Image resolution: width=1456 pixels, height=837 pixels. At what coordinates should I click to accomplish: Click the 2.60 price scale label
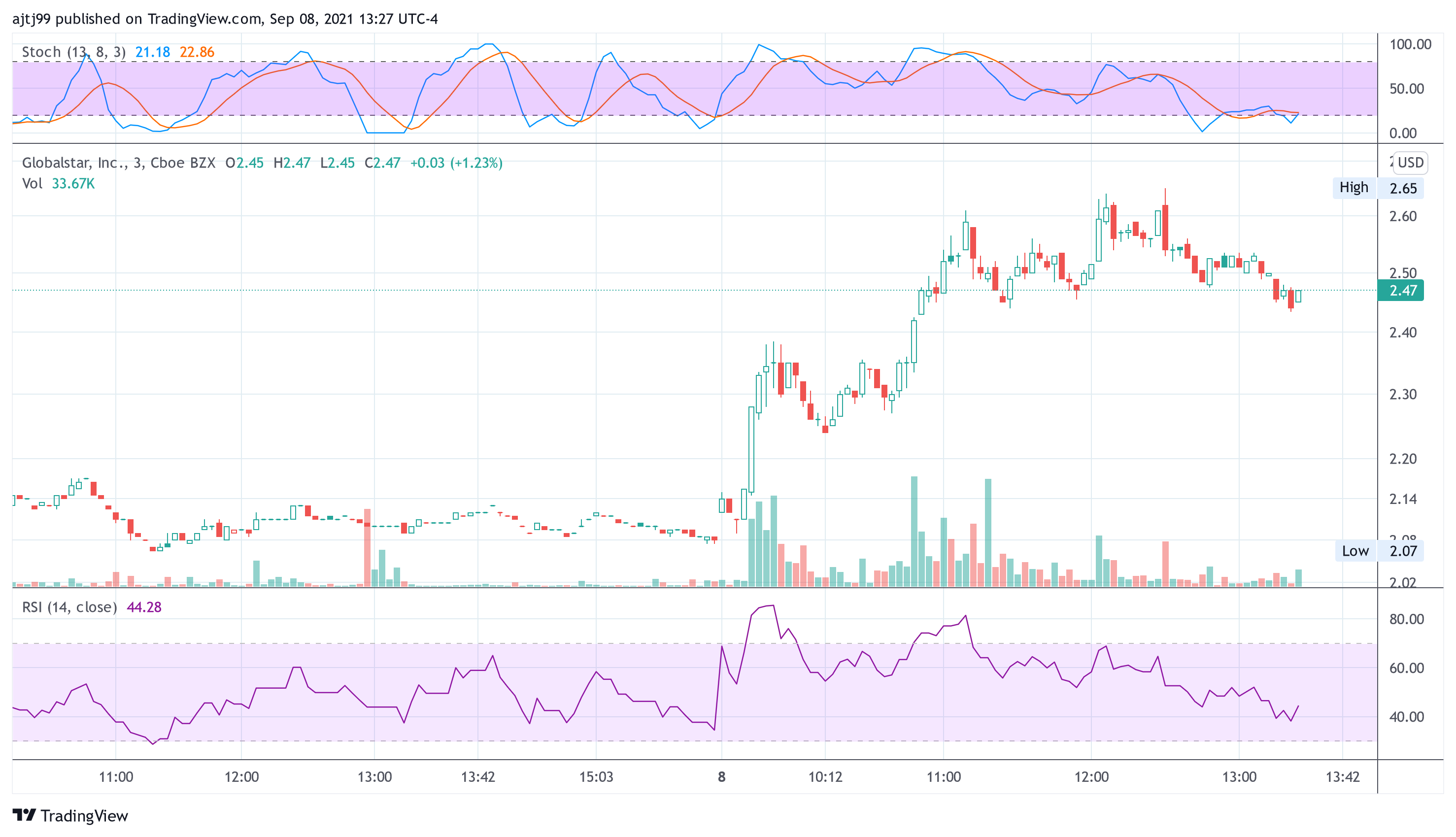(x=1403, y=216)
